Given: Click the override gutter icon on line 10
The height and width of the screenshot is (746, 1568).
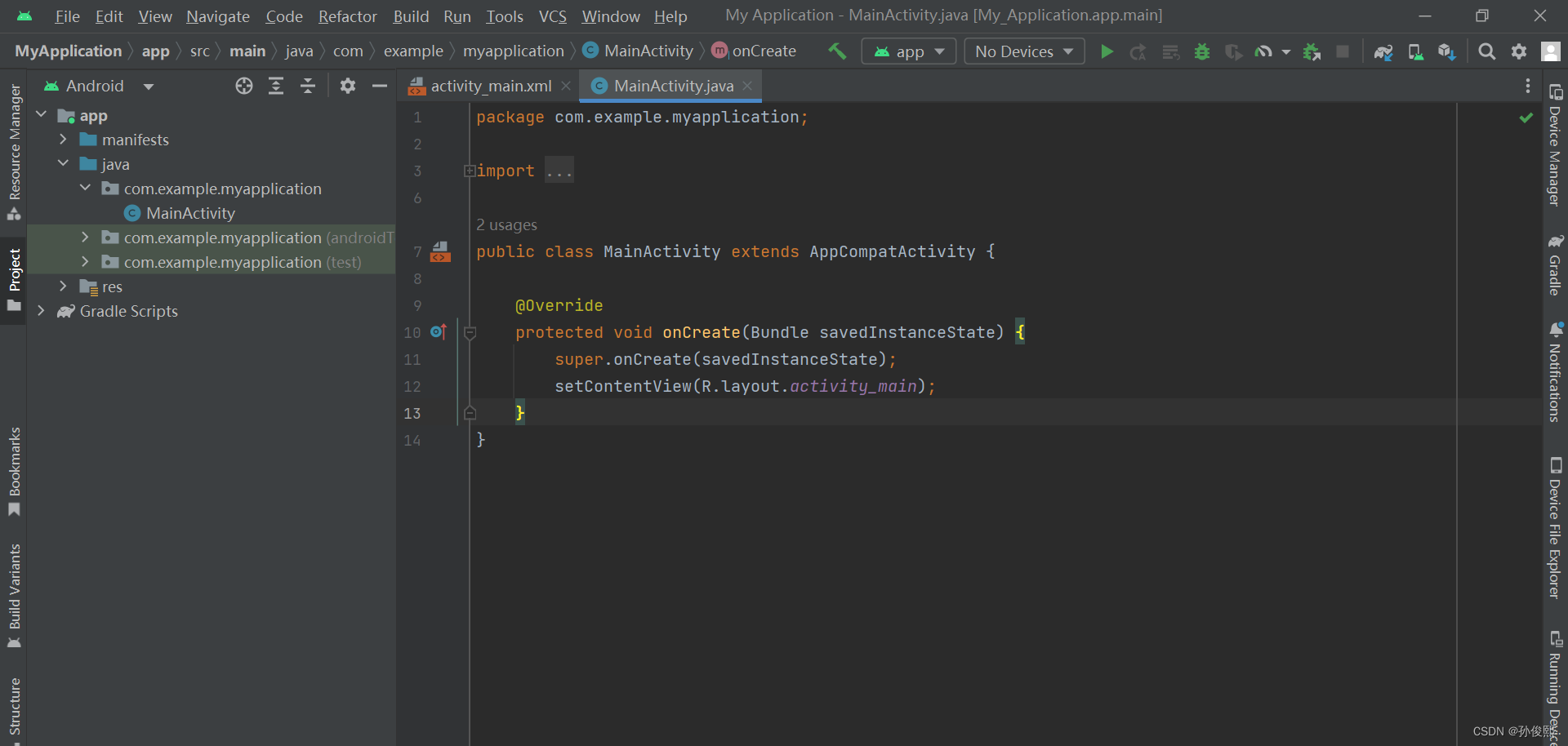Looking at the screenshot, I should click(439, 331).
